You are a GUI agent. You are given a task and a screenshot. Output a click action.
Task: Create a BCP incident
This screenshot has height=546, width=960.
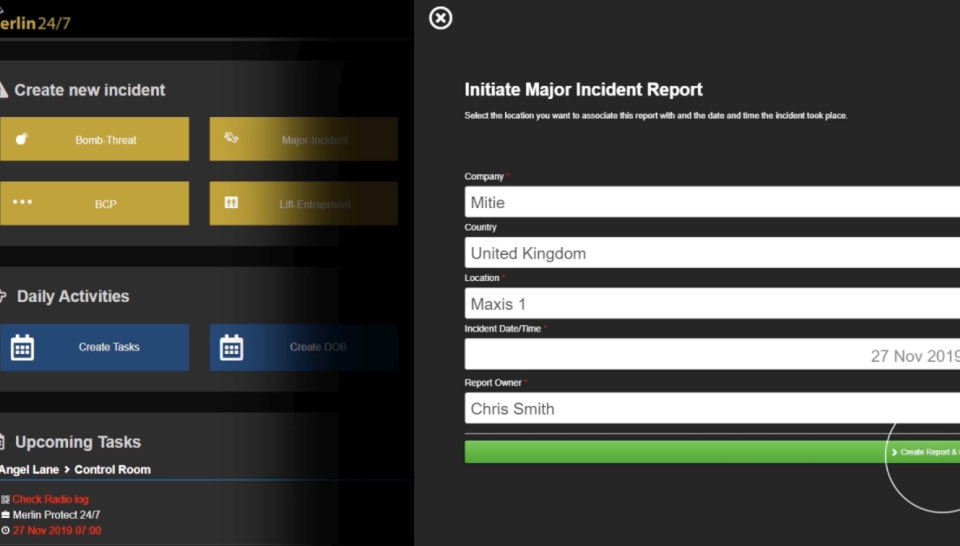pos(94,203)
